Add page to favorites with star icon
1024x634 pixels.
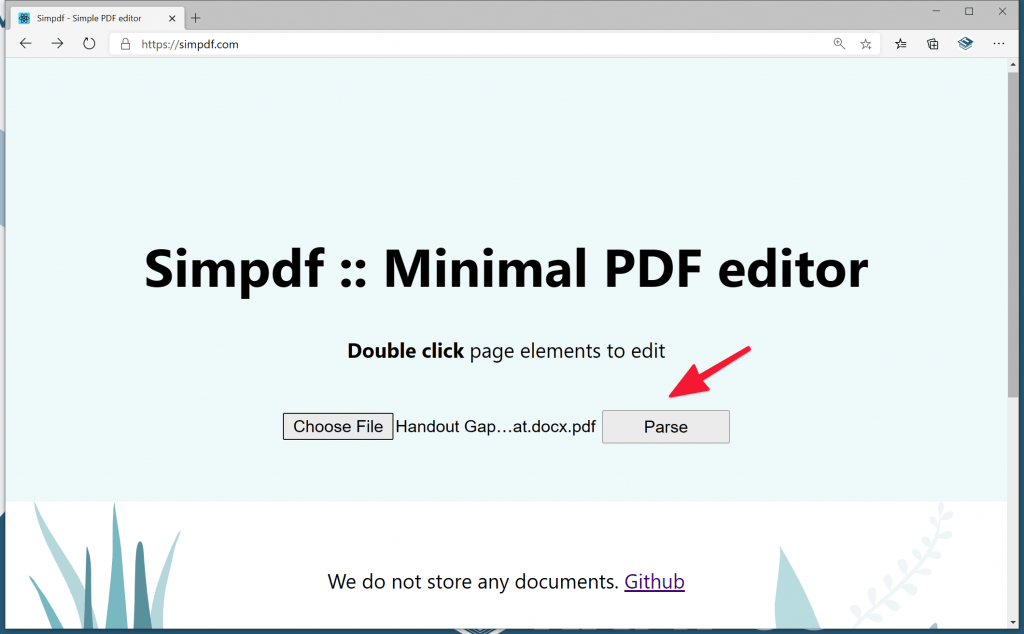[x=866, y=44]
